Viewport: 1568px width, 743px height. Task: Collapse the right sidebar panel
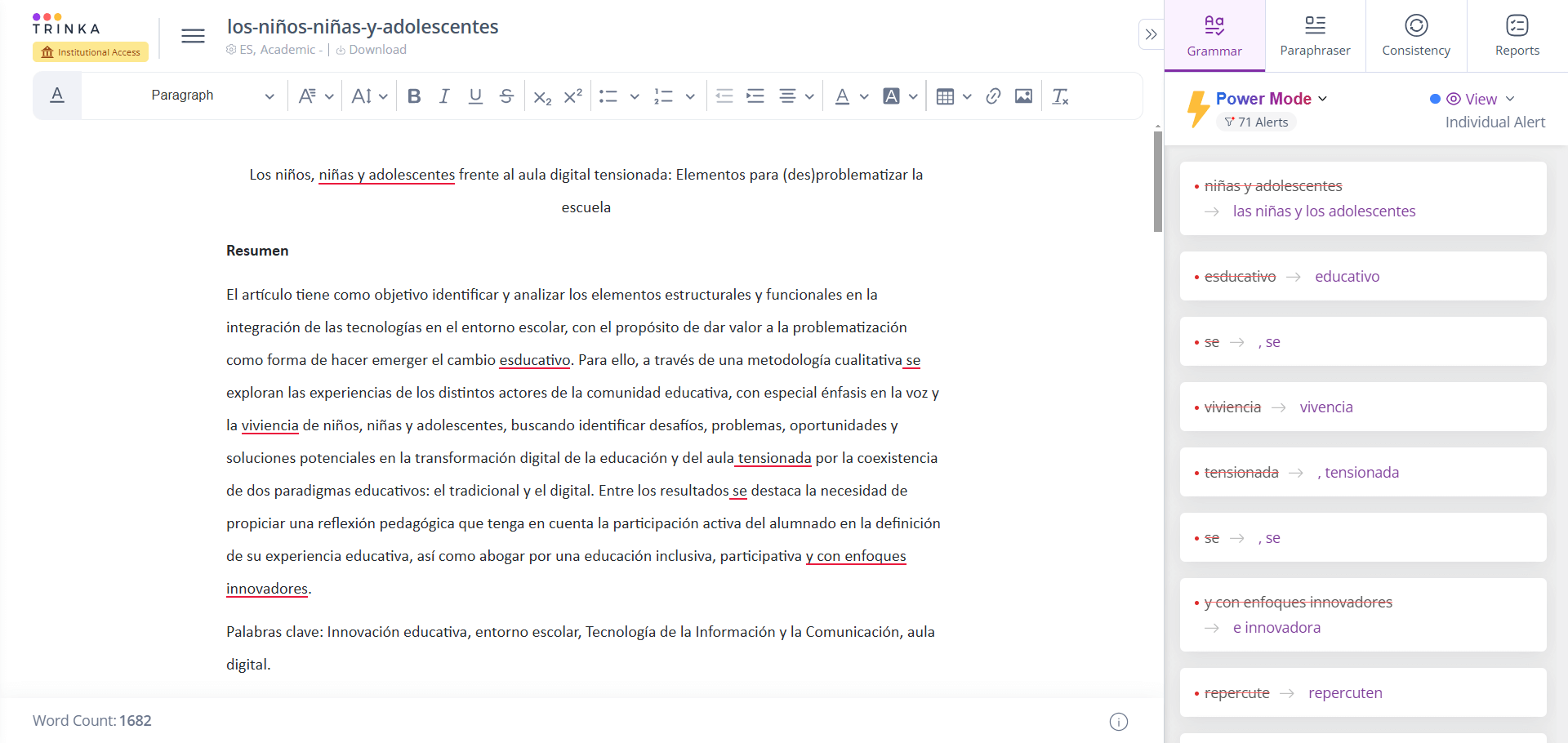[x=1151, y=34]
